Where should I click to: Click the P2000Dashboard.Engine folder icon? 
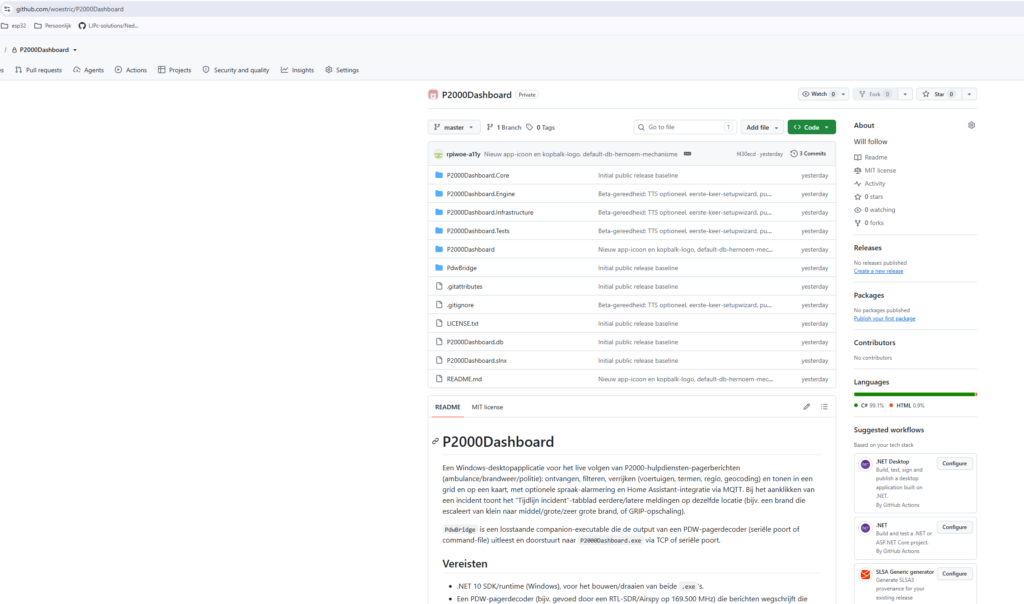[439, 194]
